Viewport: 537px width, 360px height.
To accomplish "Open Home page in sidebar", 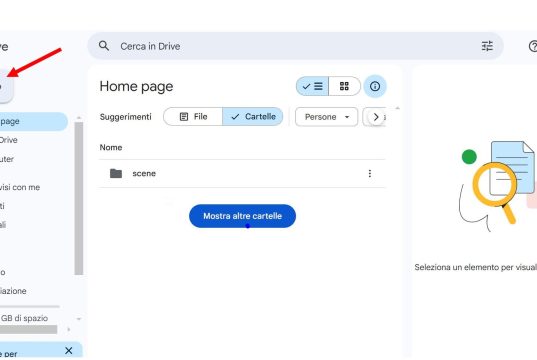I will [x=33, y=121].
